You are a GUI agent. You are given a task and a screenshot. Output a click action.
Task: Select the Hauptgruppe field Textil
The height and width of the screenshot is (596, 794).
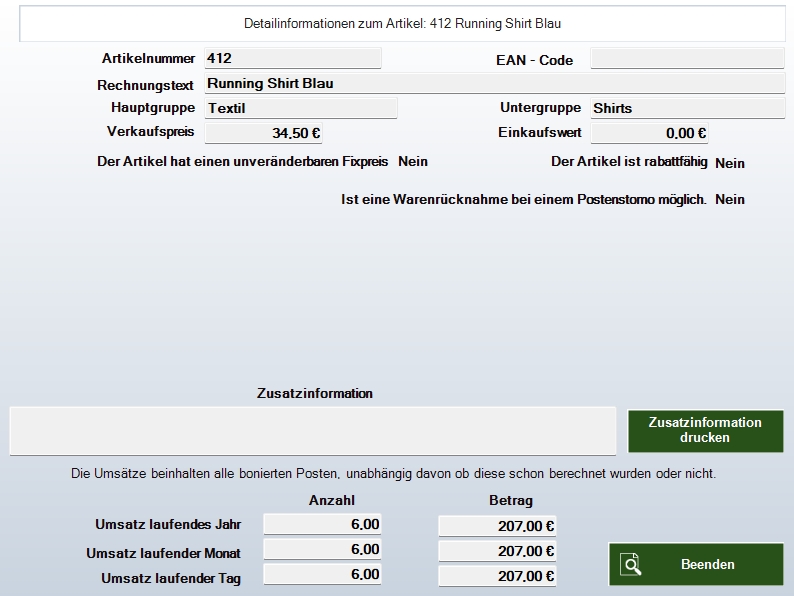[300, 108]
